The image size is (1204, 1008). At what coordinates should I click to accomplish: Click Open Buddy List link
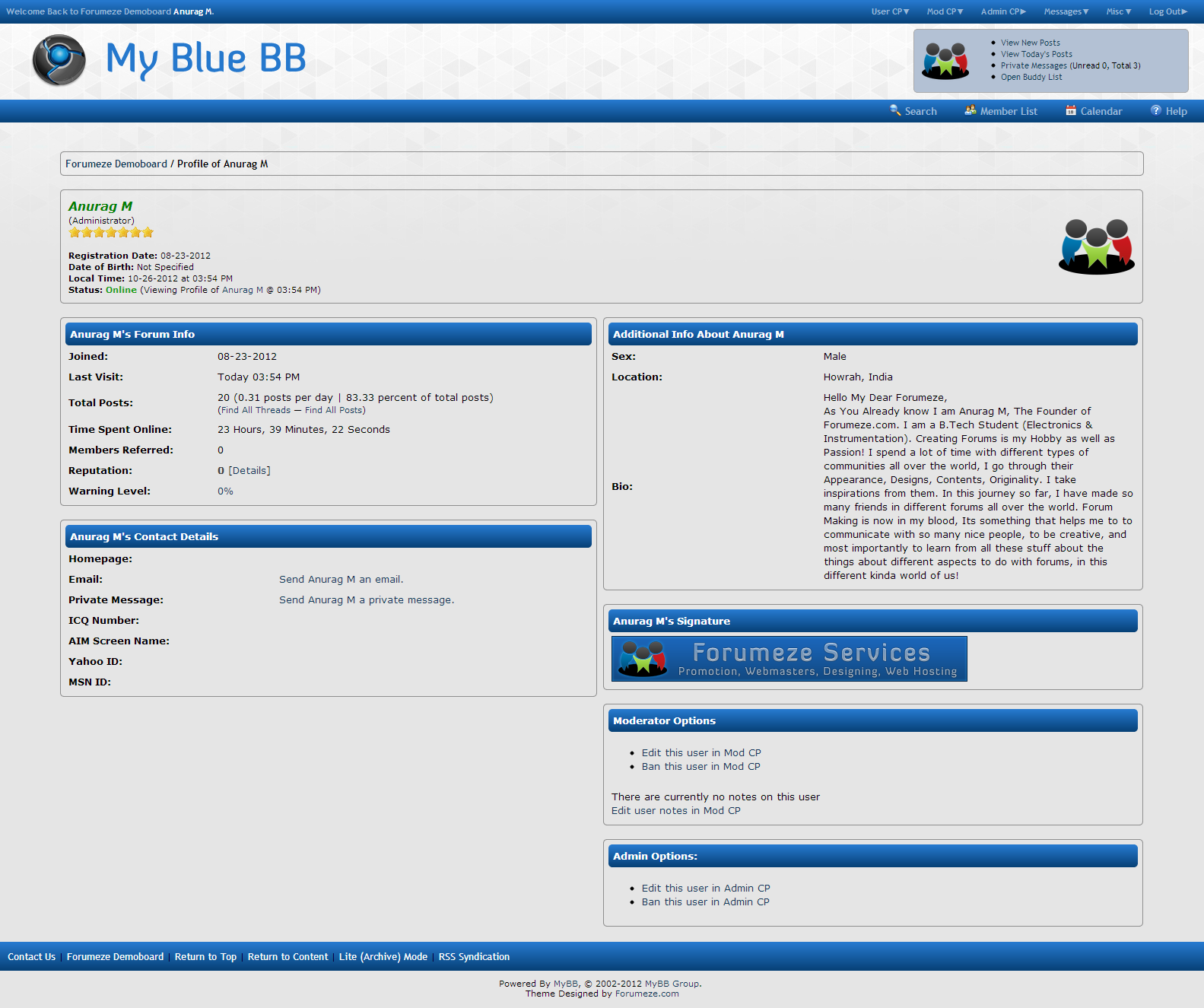pos(1031,77)
